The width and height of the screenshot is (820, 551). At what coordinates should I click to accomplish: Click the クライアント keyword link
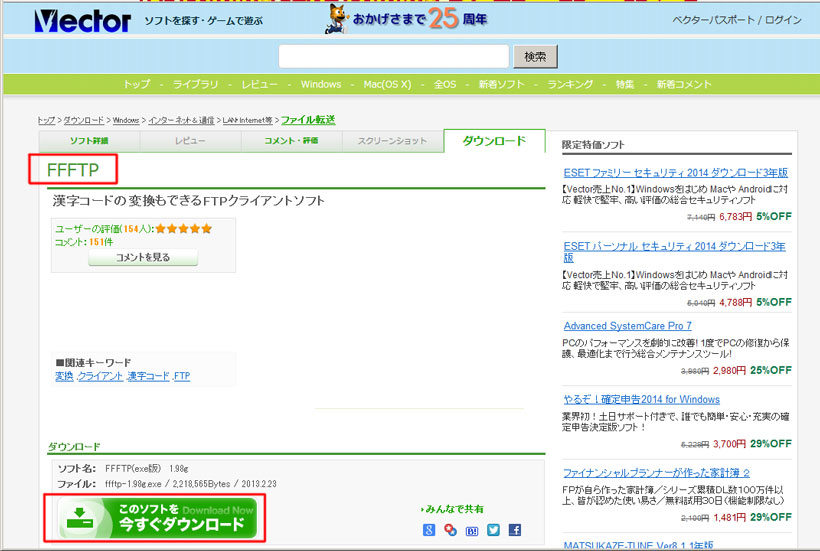point(100,376)
